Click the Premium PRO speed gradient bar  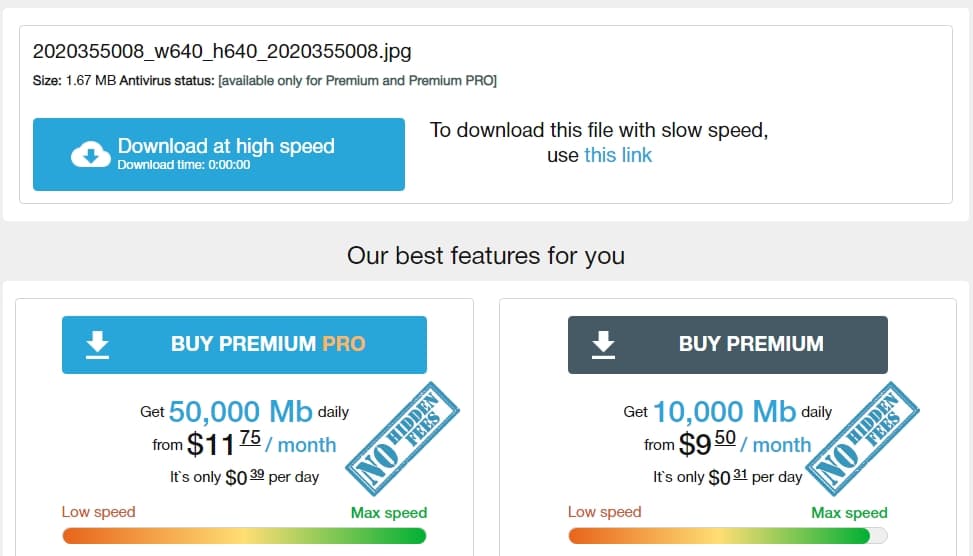(x=244, y=536)
